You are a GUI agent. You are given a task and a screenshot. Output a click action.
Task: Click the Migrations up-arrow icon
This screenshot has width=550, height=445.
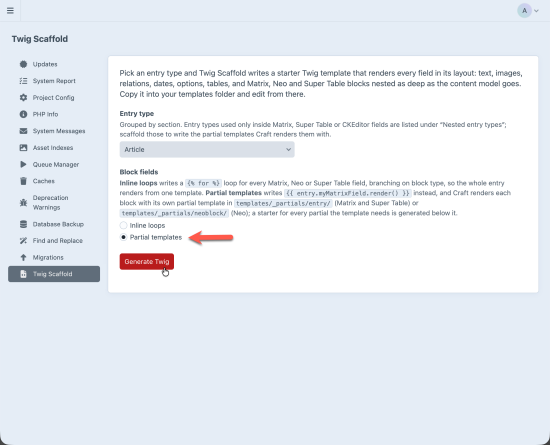pyautogui.click(x=24, y=257)
